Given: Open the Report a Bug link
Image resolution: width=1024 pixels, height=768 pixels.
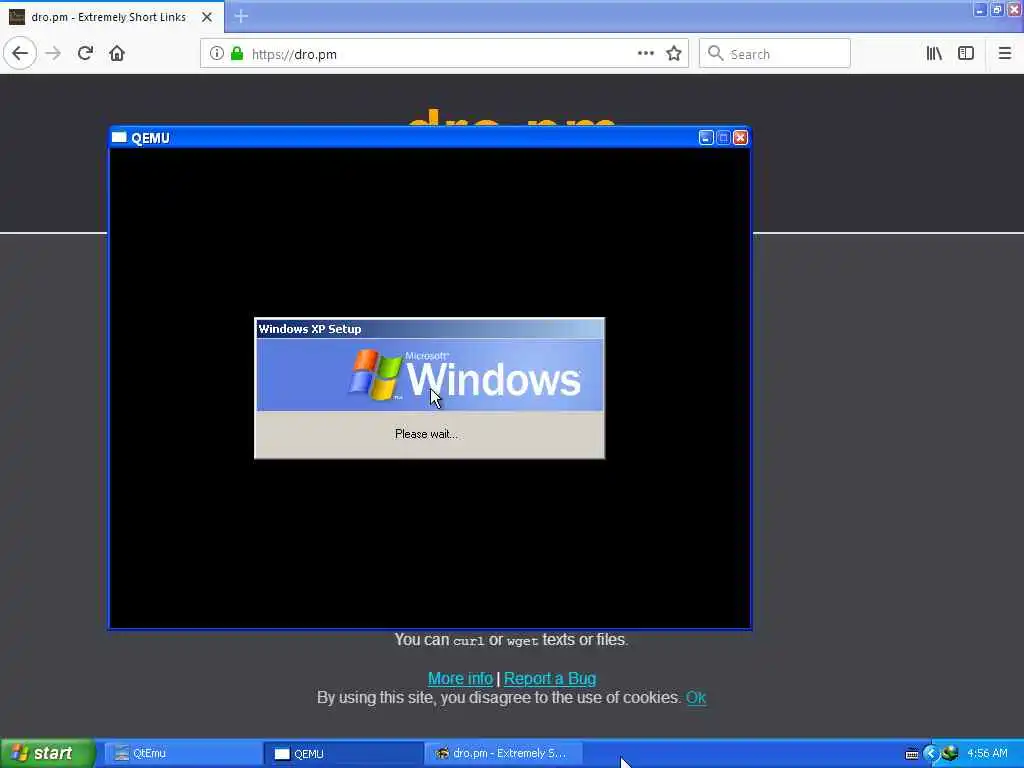Looking at the screenshot, I should coord(550,679).
